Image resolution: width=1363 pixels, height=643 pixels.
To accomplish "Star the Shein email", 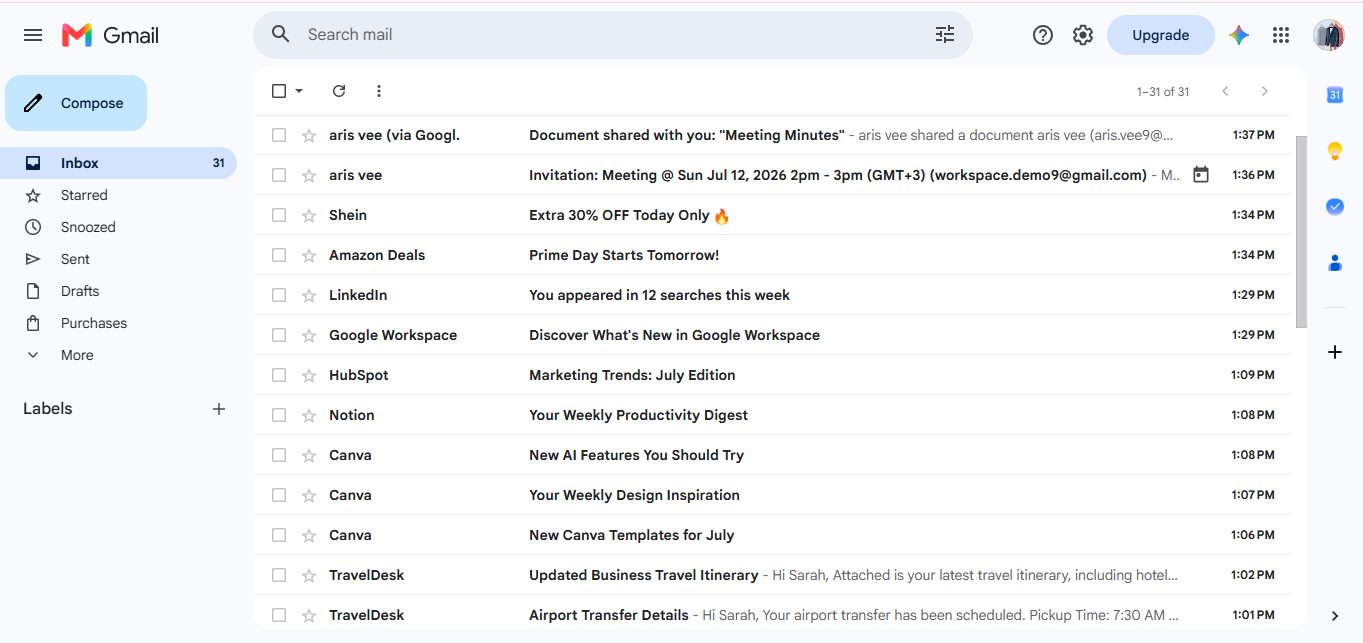I will pos(309,215).
